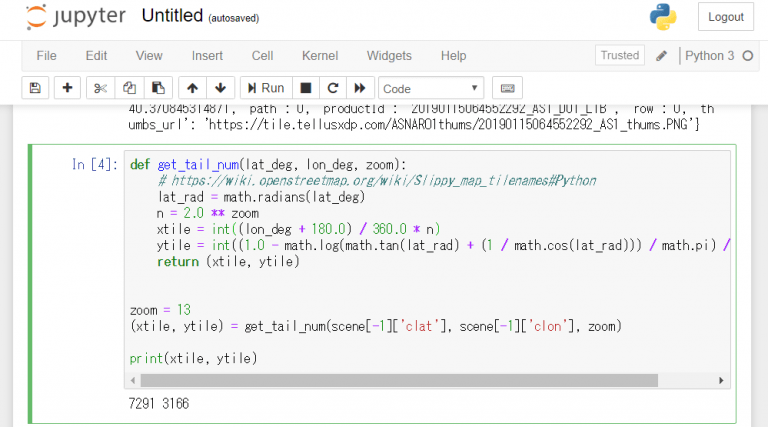Click the Python 3 kernel name
Image resolution: width=768 pixels, height=427 pixels.
[x=709, y=56]
